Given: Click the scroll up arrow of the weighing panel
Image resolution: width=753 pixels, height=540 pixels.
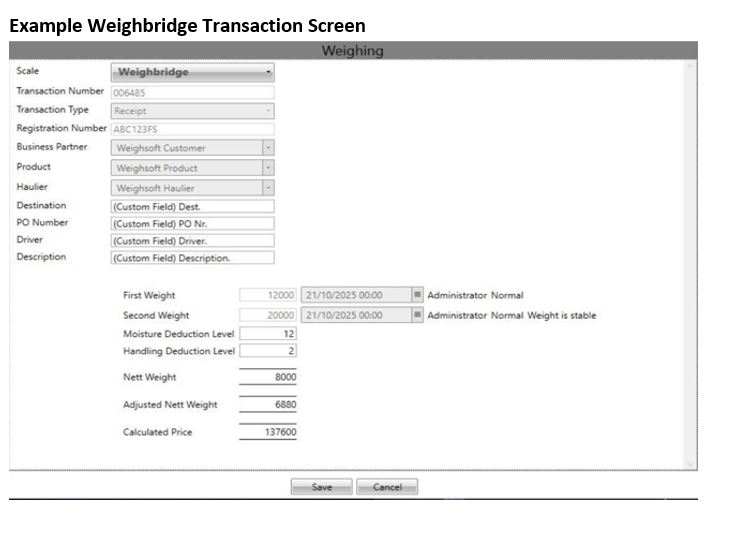Looking at the screenshot, I should tap(690, 66).
